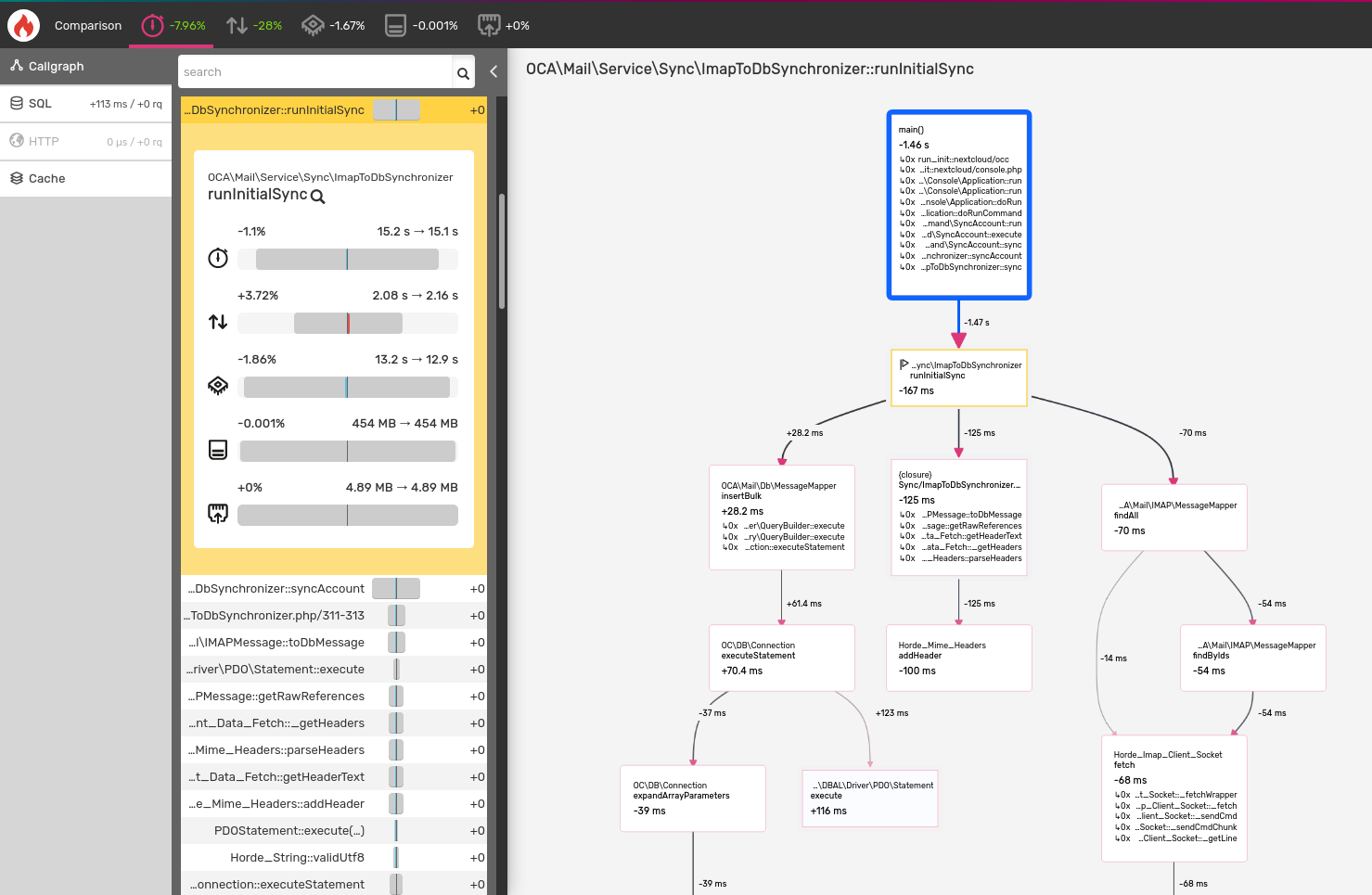The width and height of the screenshot is (1372, 895).
Task: Click the insertBulk node's ...ction::executeStatement callee entry
Action: click(784, 547)
